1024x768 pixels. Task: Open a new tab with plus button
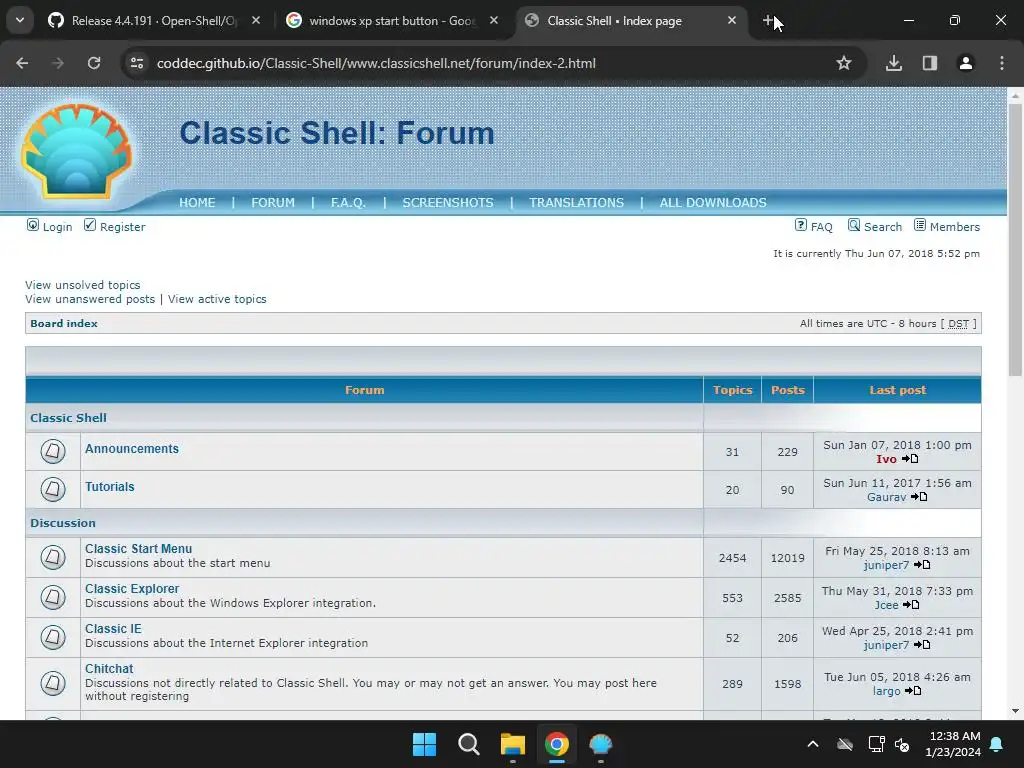coord(768,21)
